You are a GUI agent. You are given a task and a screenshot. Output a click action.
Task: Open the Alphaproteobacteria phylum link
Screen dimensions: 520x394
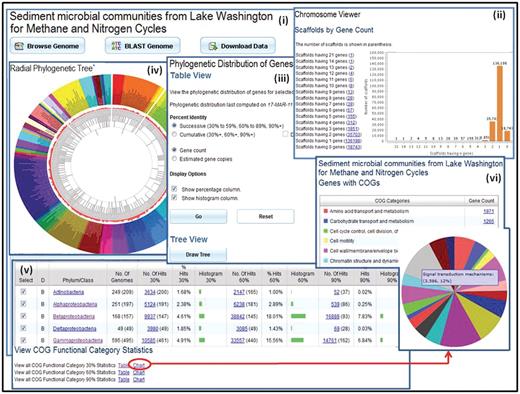(x=75, y=304)
